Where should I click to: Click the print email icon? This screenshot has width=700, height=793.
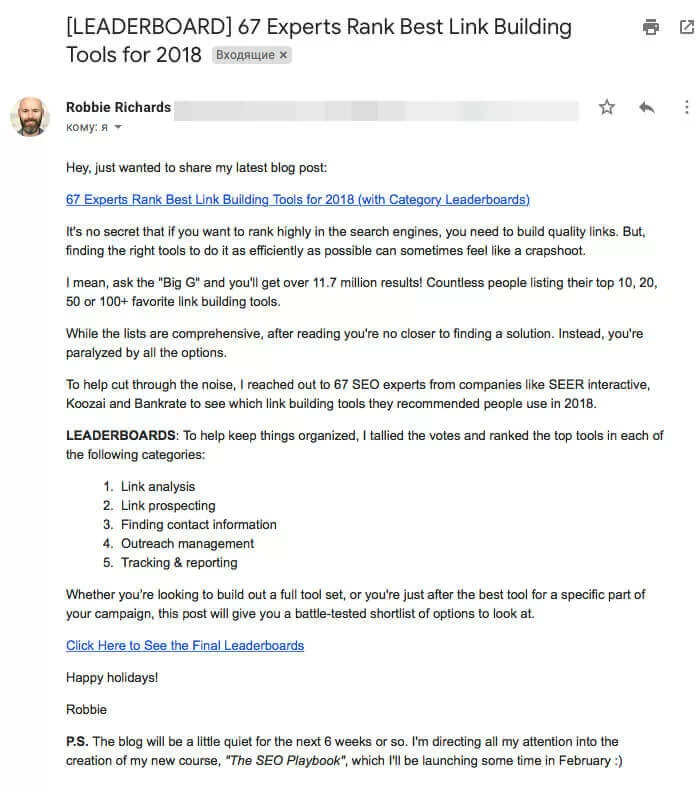click(651, 28)
